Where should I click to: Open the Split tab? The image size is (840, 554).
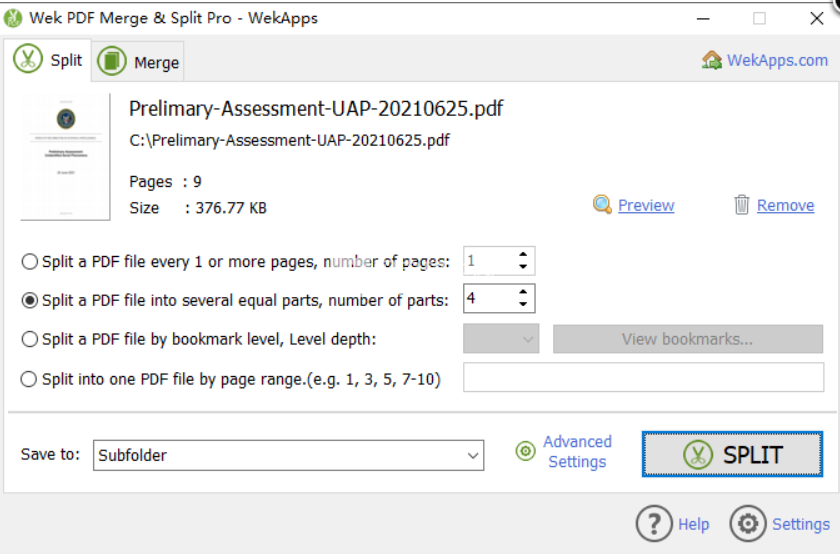48,59
